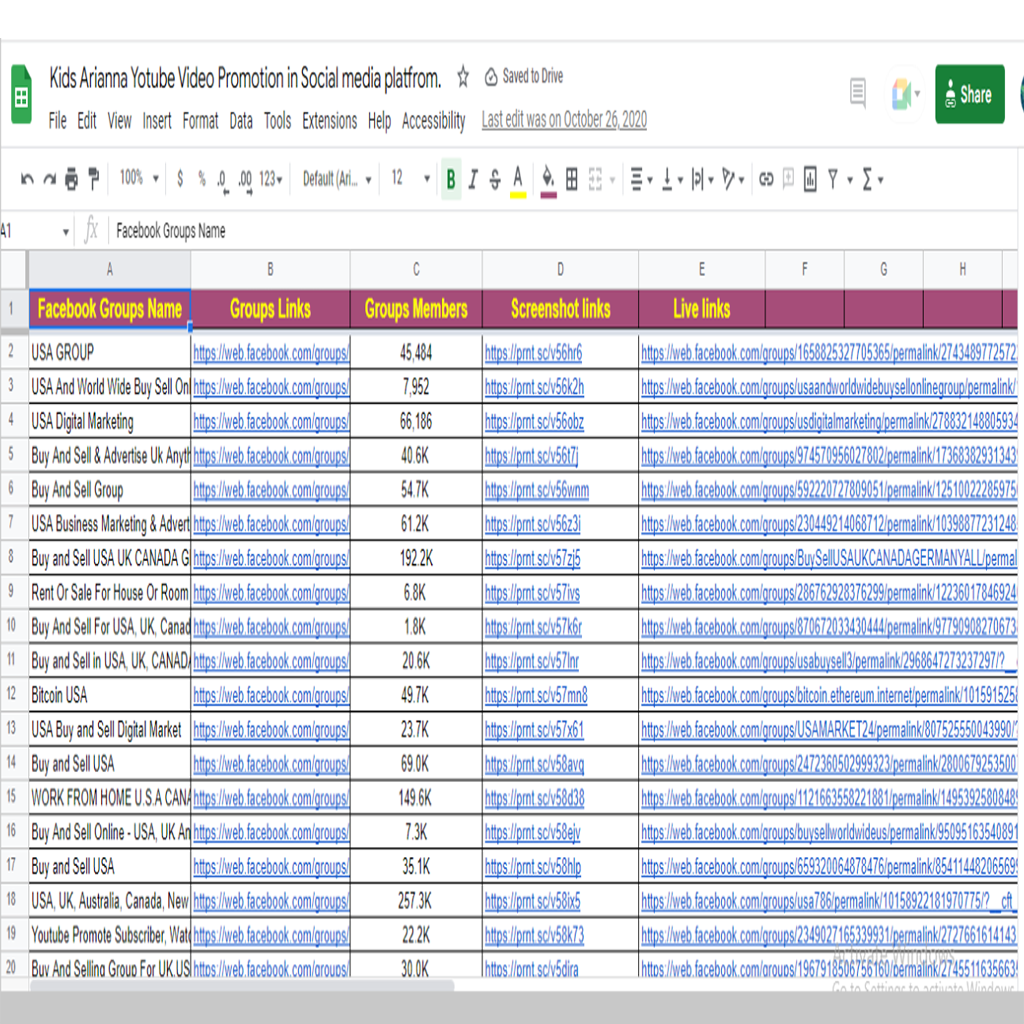
Task: Toggle strikethrough formatting
Action: tap(495, 178)
